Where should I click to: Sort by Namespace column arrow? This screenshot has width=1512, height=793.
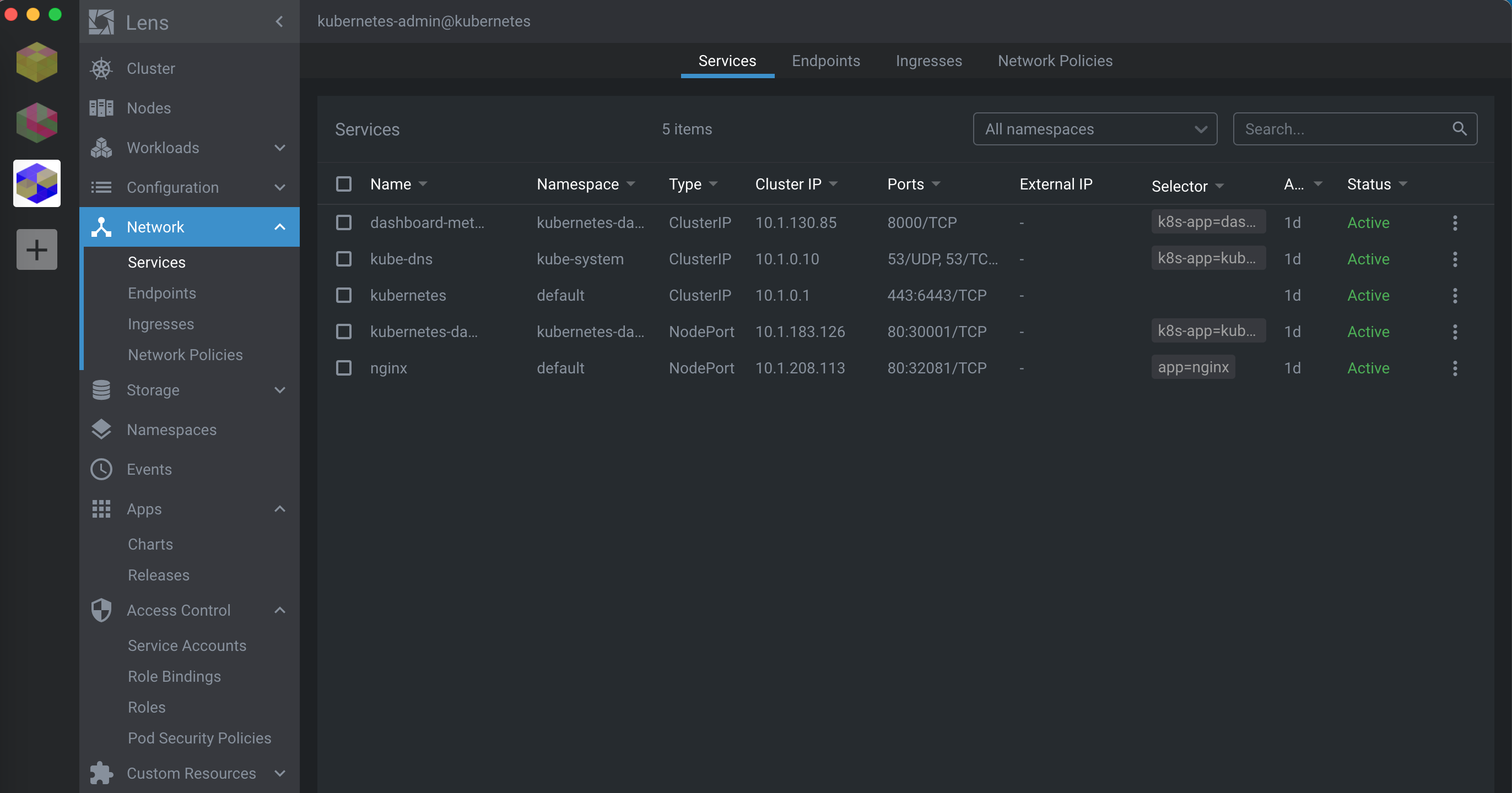coord(631,184)
